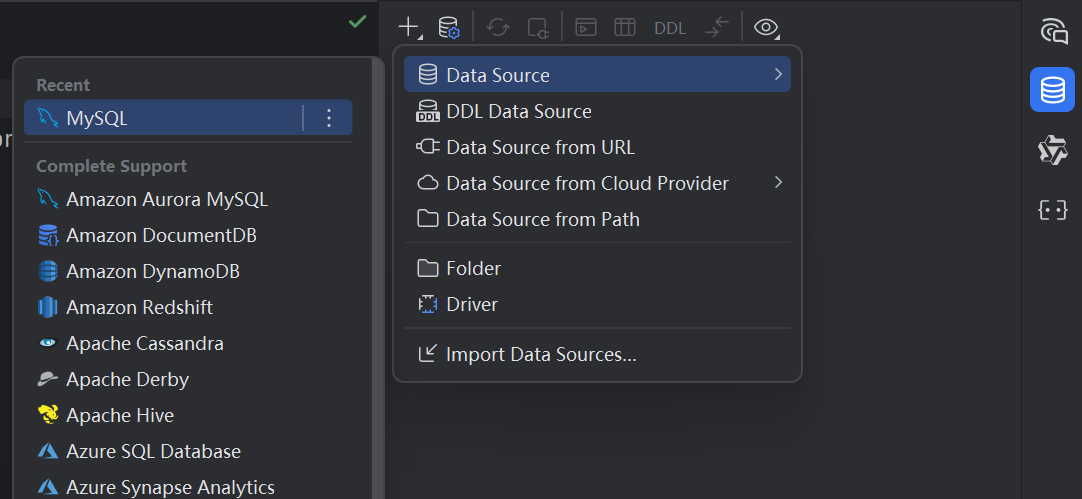This screenshot has width=1082, height=499.
Task: Click the green checkmark status icon
Action: click(357, 22)
